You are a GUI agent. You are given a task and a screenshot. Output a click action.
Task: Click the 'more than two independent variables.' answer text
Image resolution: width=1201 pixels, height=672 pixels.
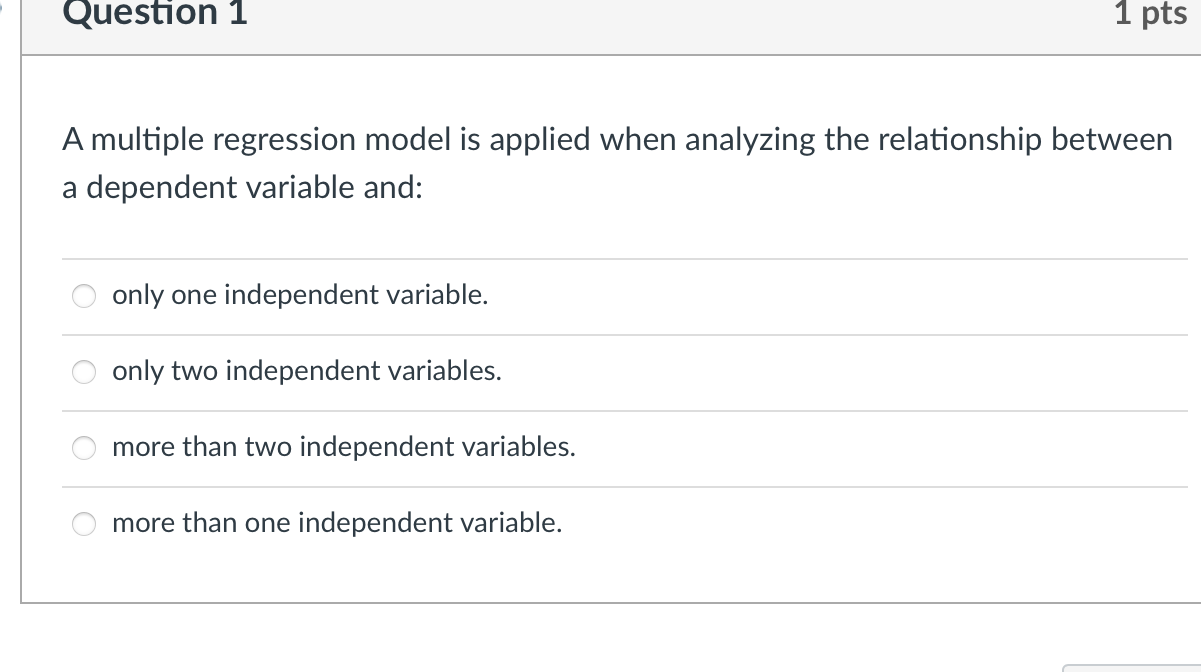coord(344,447)
